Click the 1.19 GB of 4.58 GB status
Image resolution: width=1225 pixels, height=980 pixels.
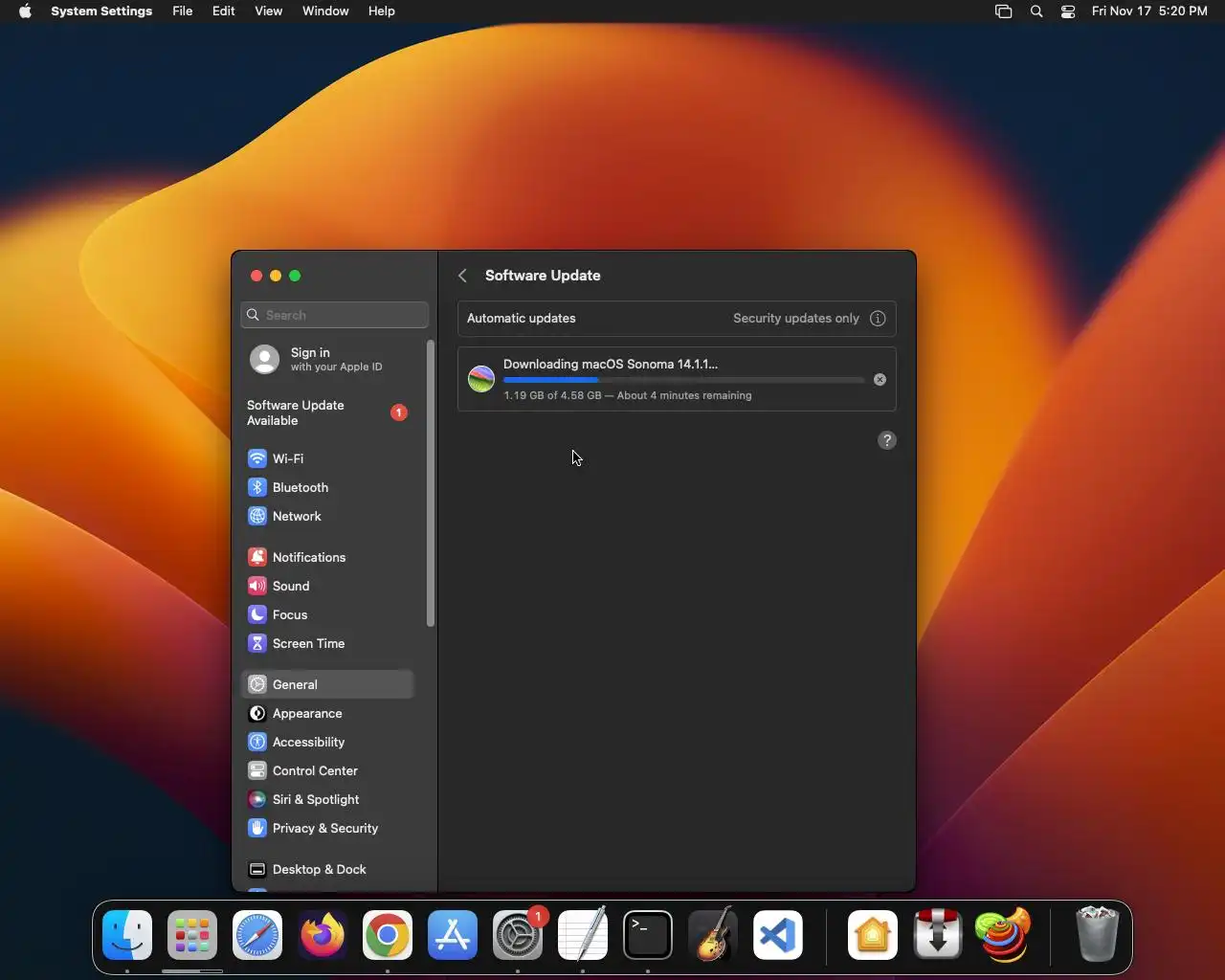[628, 395]
